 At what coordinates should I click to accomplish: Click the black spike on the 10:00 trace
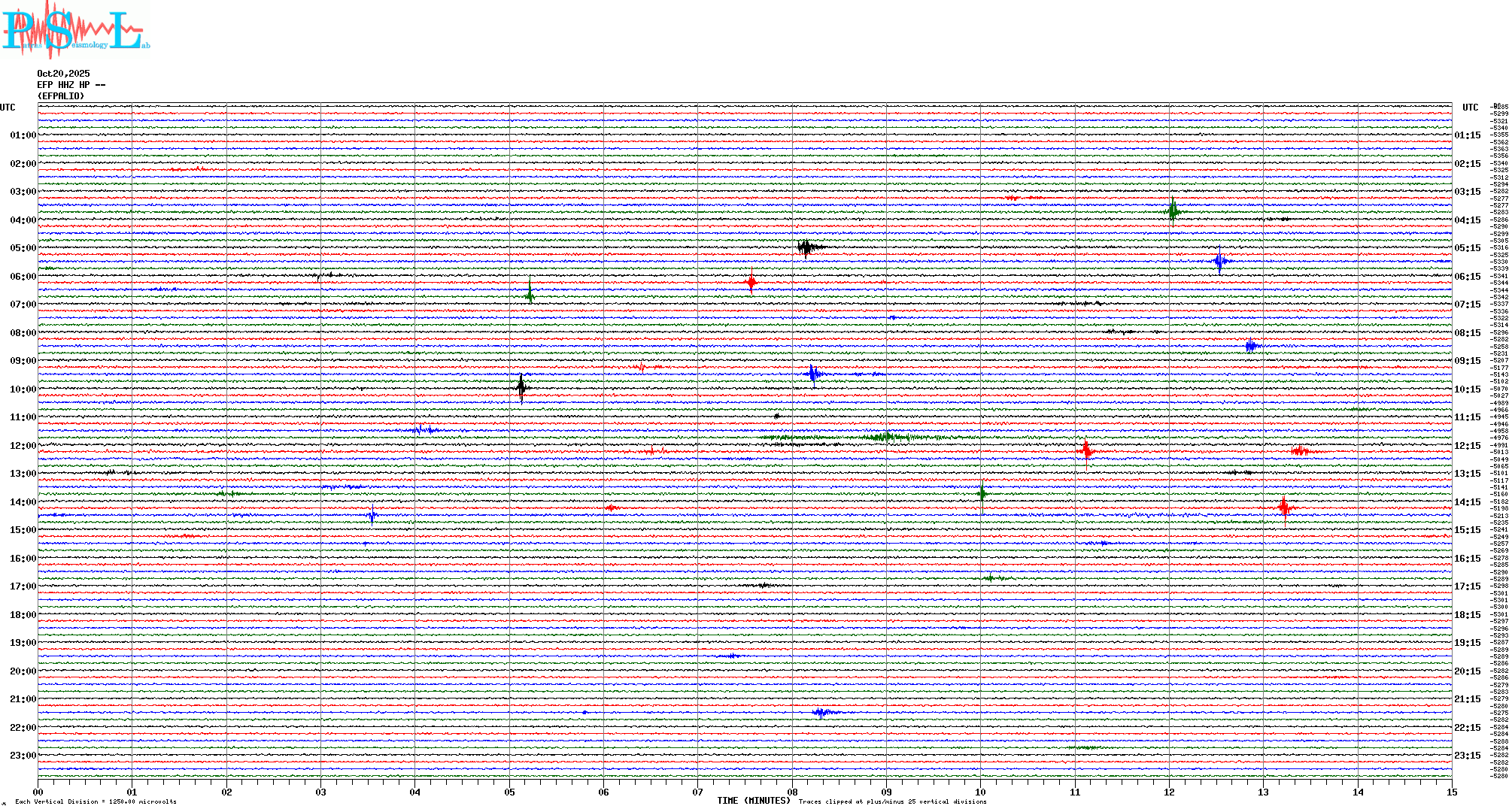coord(521,388)
